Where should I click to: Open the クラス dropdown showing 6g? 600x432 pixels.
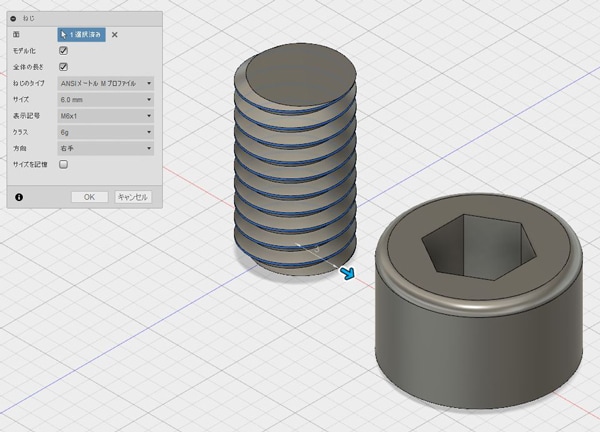click(x=106, y=132)
